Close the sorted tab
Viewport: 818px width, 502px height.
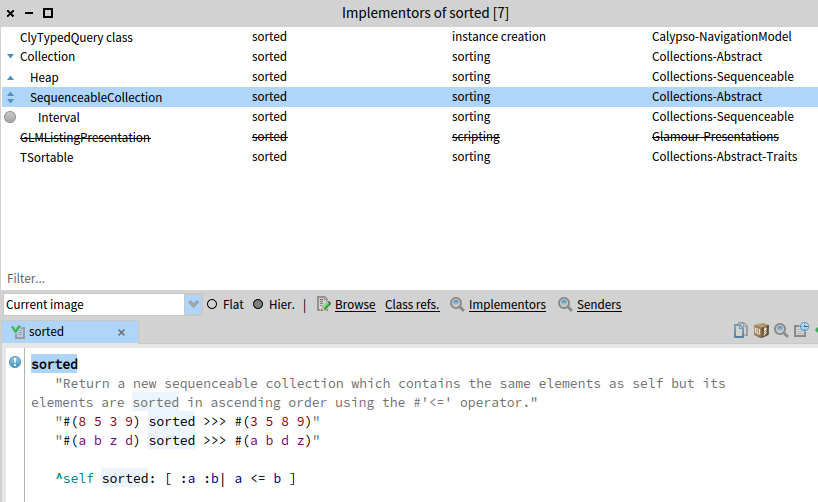(122, 332)
